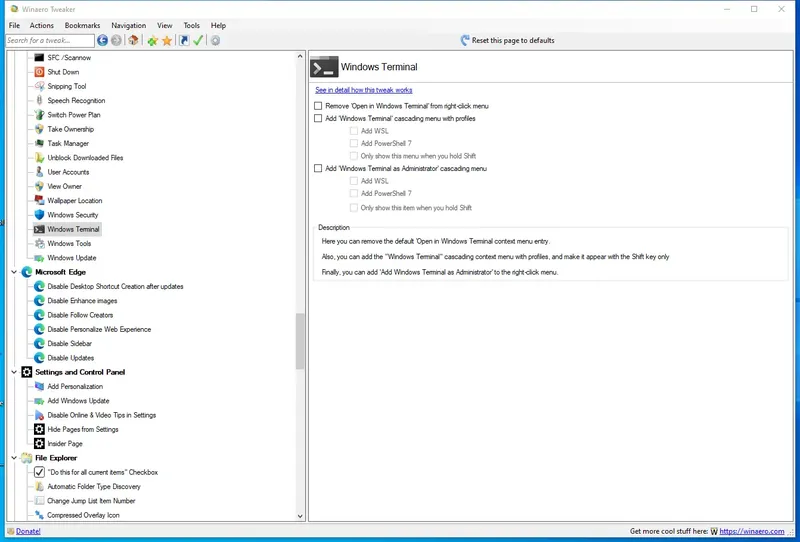Click the orange bookmarks star icon

167,40
